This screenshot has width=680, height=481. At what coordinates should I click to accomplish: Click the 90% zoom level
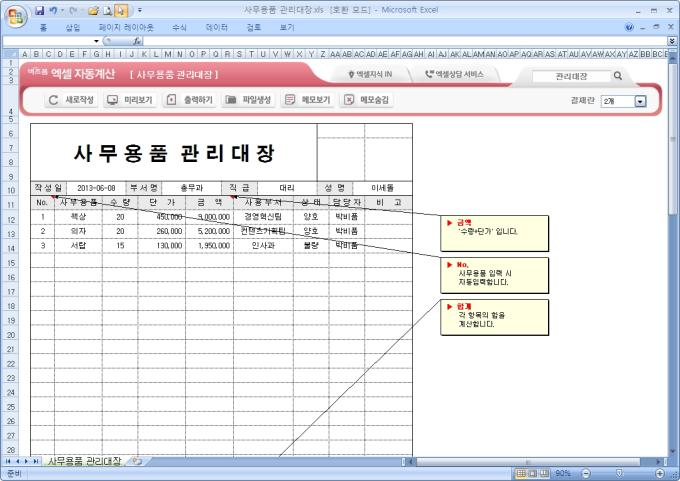pos(563,473)
